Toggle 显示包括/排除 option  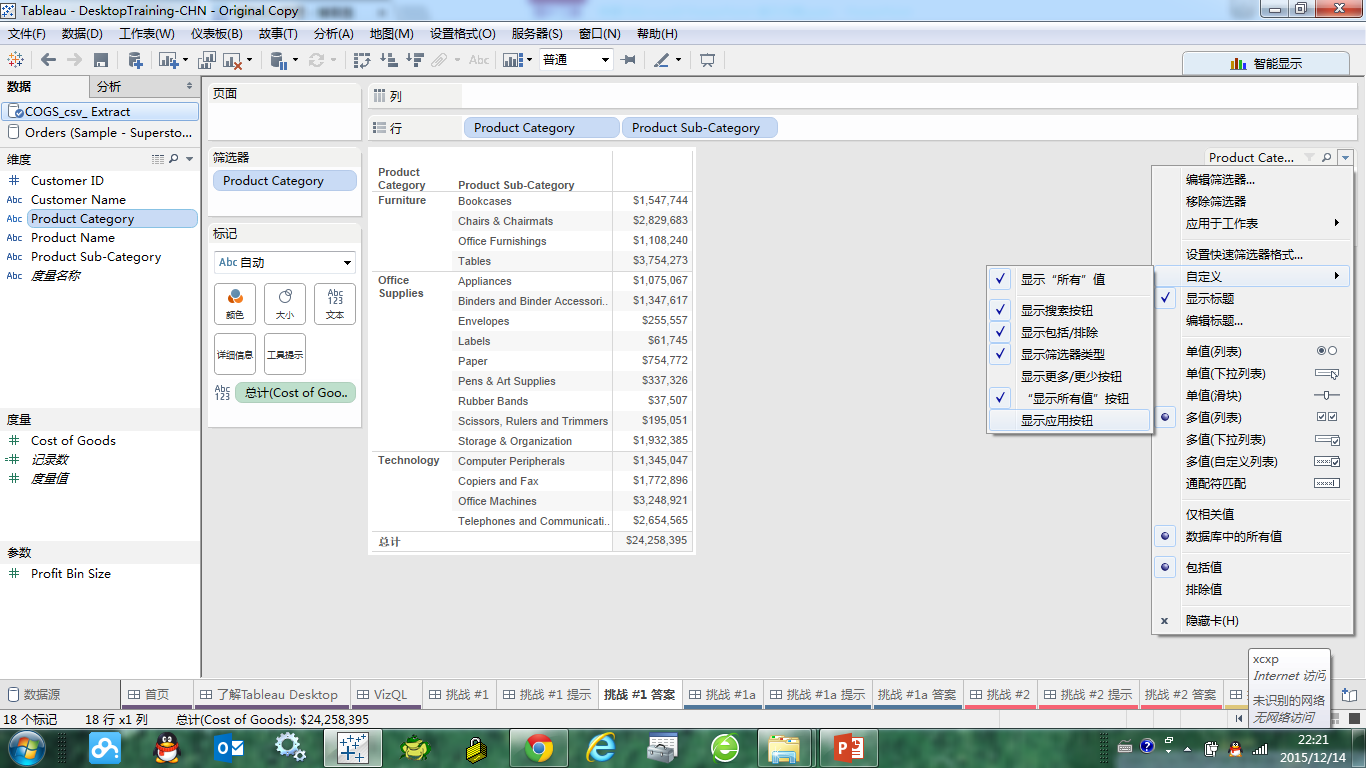pyautogui.click(x=1068, y=333)
